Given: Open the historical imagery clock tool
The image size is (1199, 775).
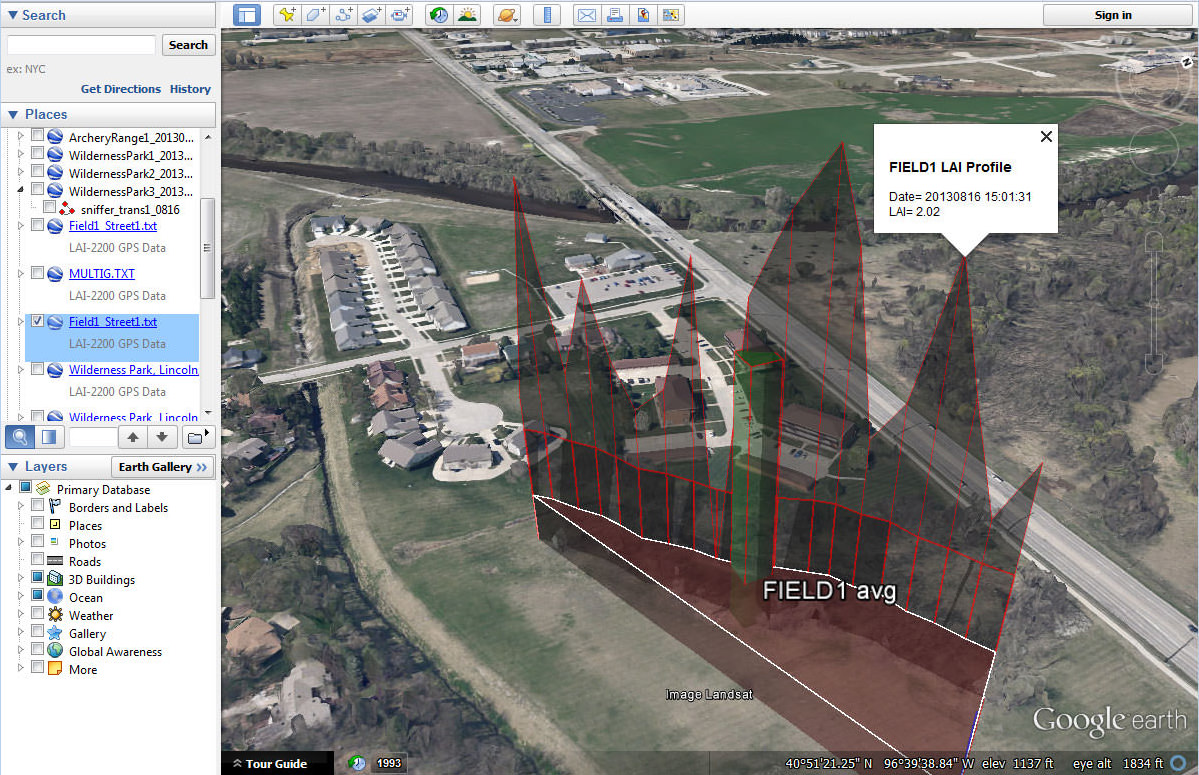Looking at the screenshot, I should 438,15.
